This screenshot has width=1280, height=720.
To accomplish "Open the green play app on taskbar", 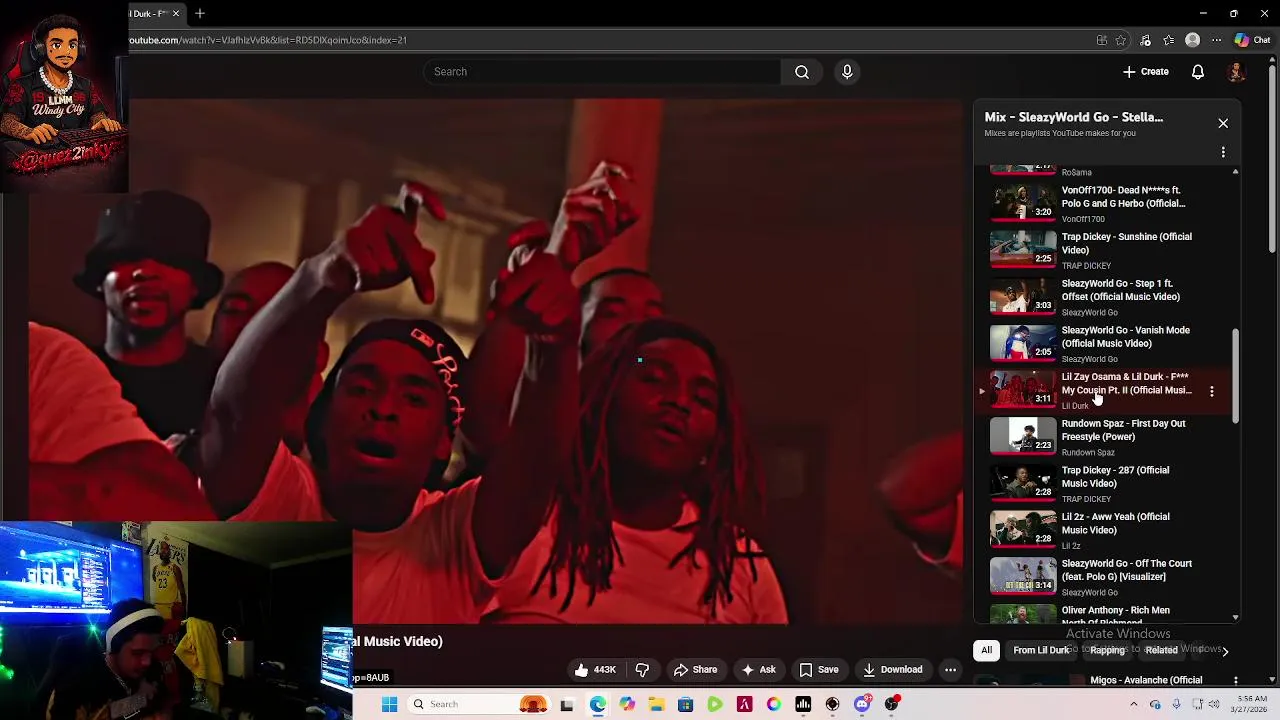I will point(715,704).
